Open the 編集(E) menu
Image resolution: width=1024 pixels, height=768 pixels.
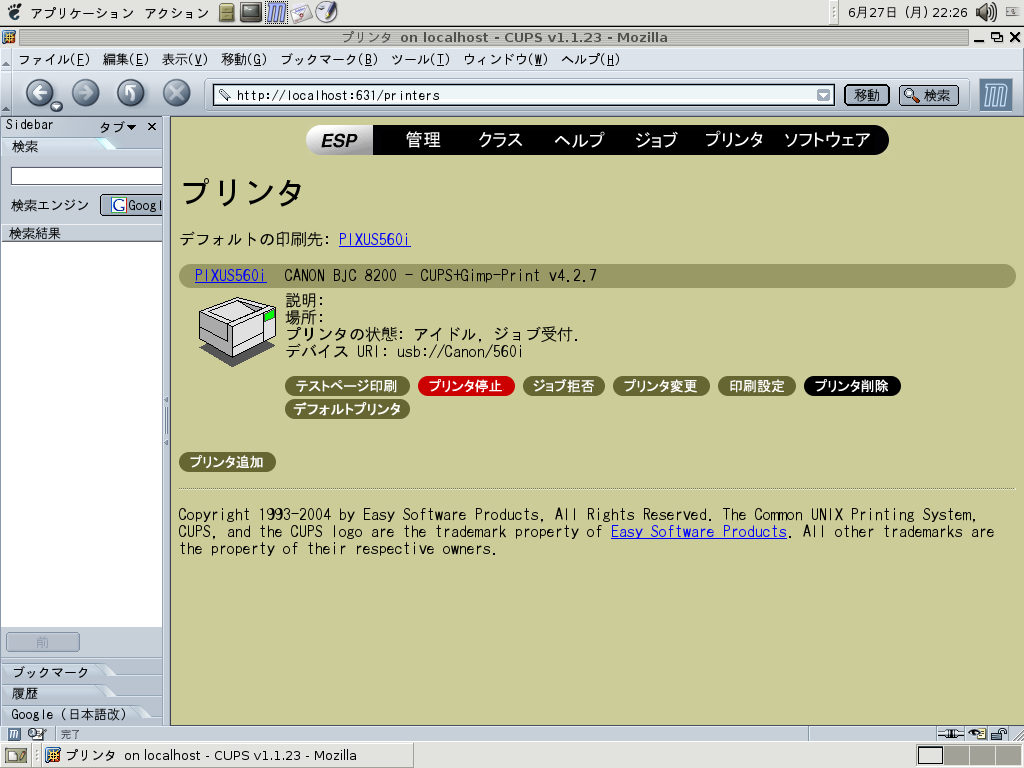coord(125,60)
